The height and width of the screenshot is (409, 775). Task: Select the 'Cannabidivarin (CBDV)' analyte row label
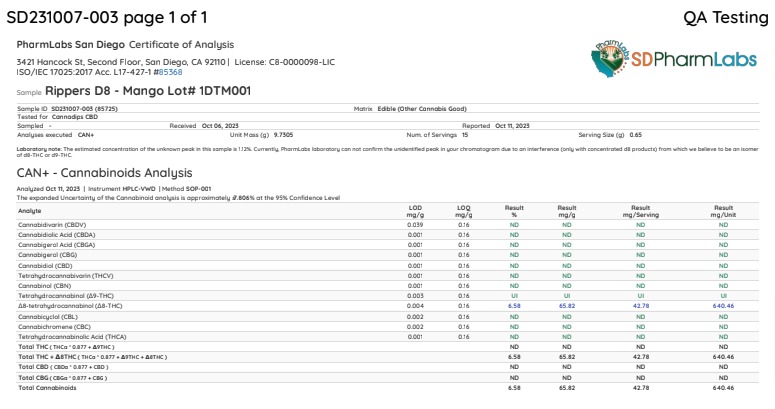[52, 225]
